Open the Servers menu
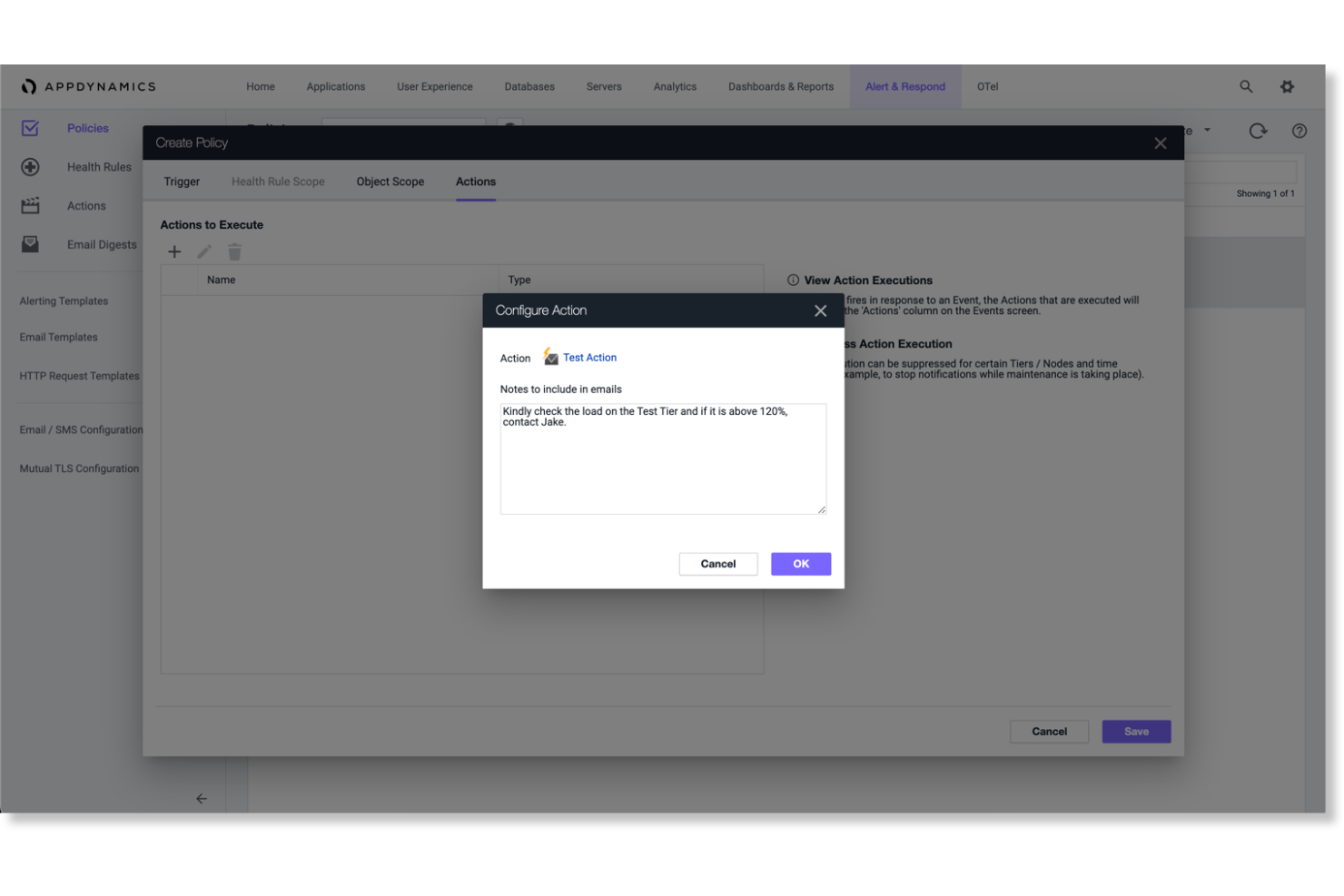 tap(604, 87)
